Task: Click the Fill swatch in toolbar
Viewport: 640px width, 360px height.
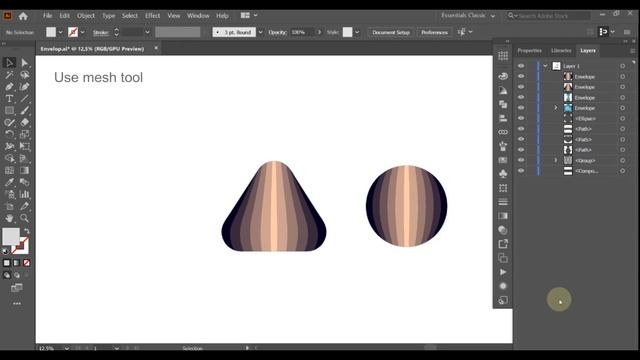Action: coord(11,237)
